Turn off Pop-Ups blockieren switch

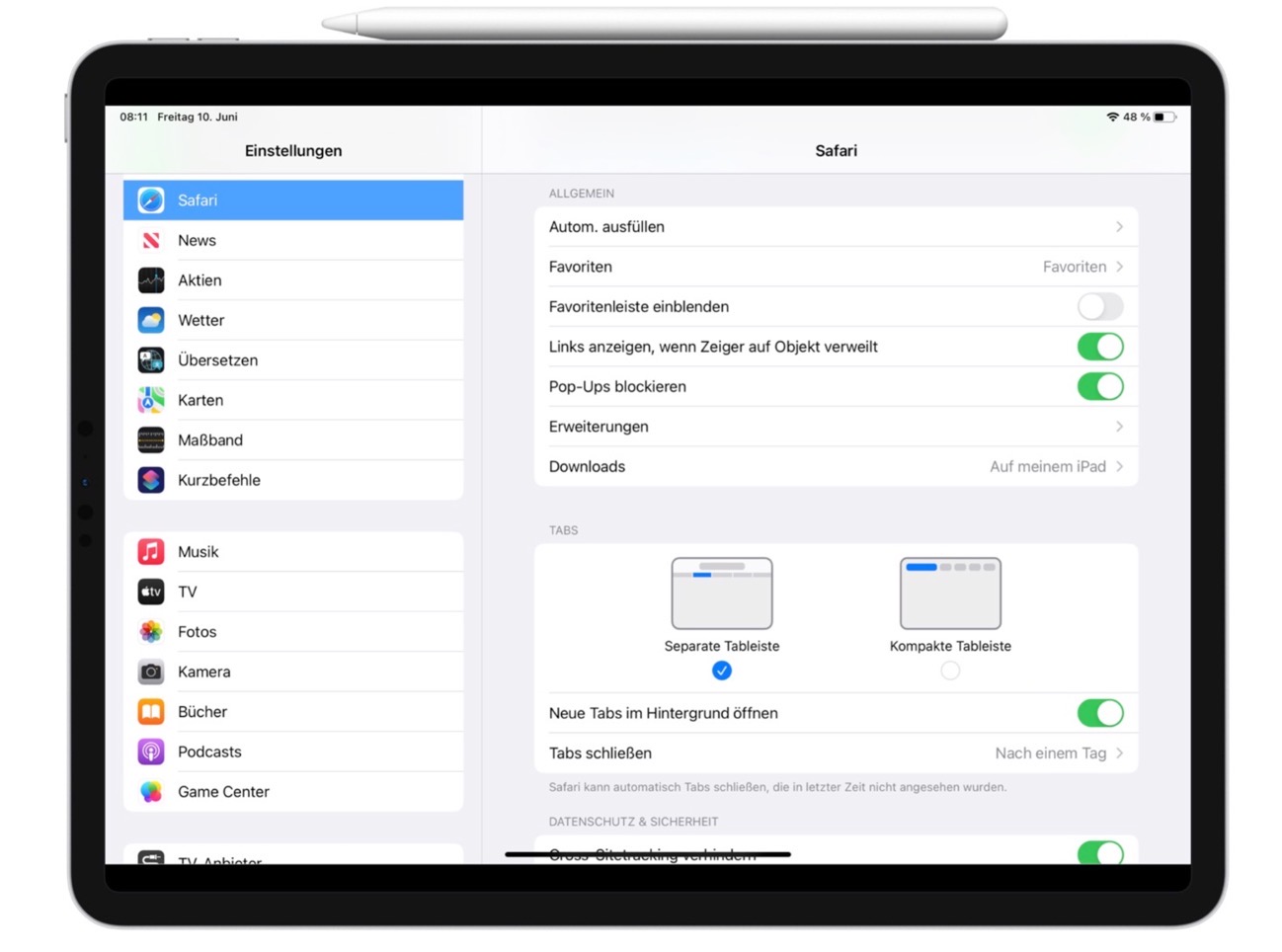pos(1100,387)
